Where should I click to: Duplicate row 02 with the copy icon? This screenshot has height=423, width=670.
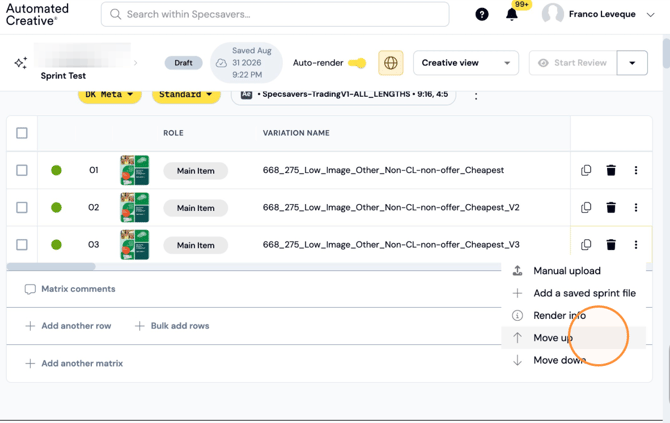[x=586, y=207]
